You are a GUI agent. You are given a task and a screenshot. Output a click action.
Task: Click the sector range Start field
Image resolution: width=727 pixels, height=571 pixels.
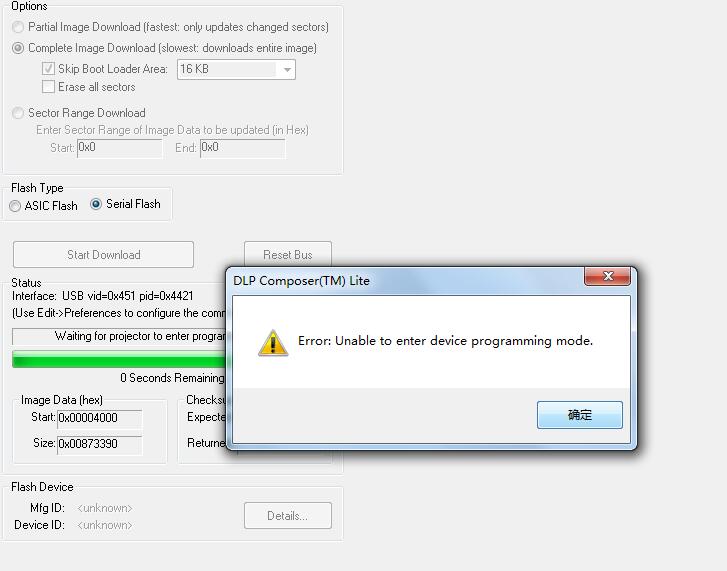point(120,148)
